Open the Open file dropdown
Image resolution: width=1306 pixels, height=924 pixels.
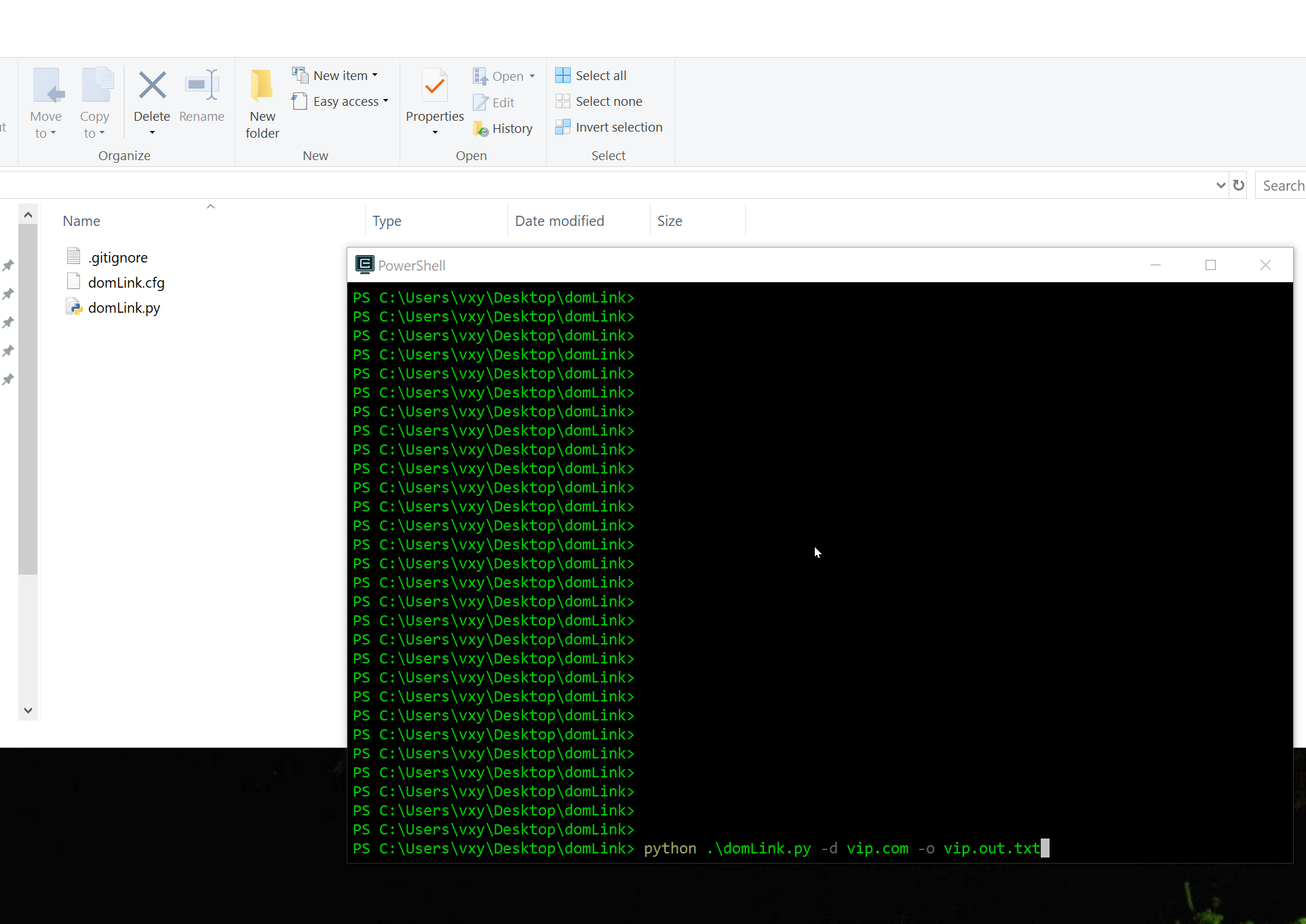click(x=530, y=75)
